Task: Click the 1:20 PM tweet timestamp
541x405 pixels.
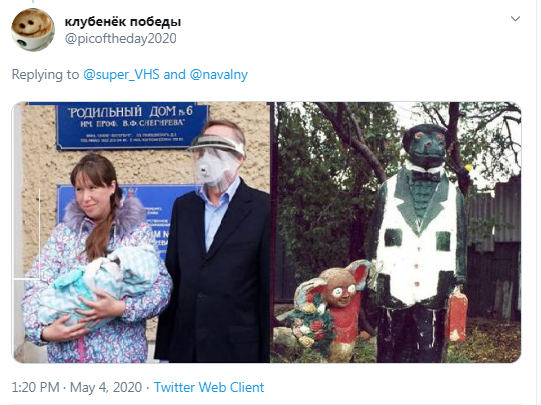Action: click(x=36, y=387)
